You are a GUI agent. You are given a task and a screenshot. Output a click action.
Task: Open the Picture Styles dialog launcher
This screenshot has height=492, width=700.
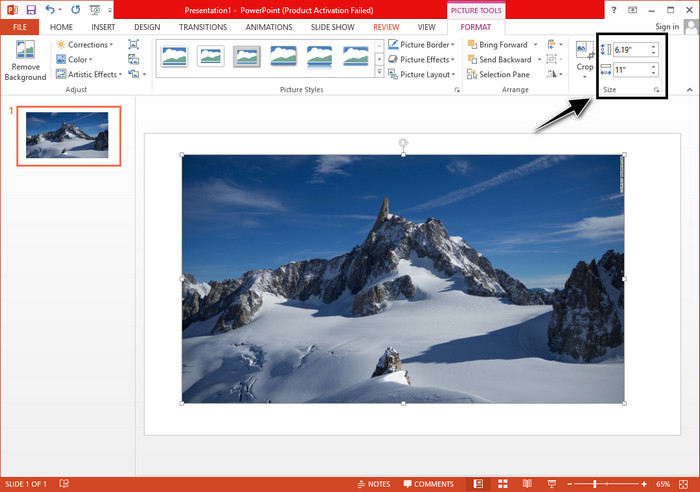pyautogui.click(x=457, y=90)
